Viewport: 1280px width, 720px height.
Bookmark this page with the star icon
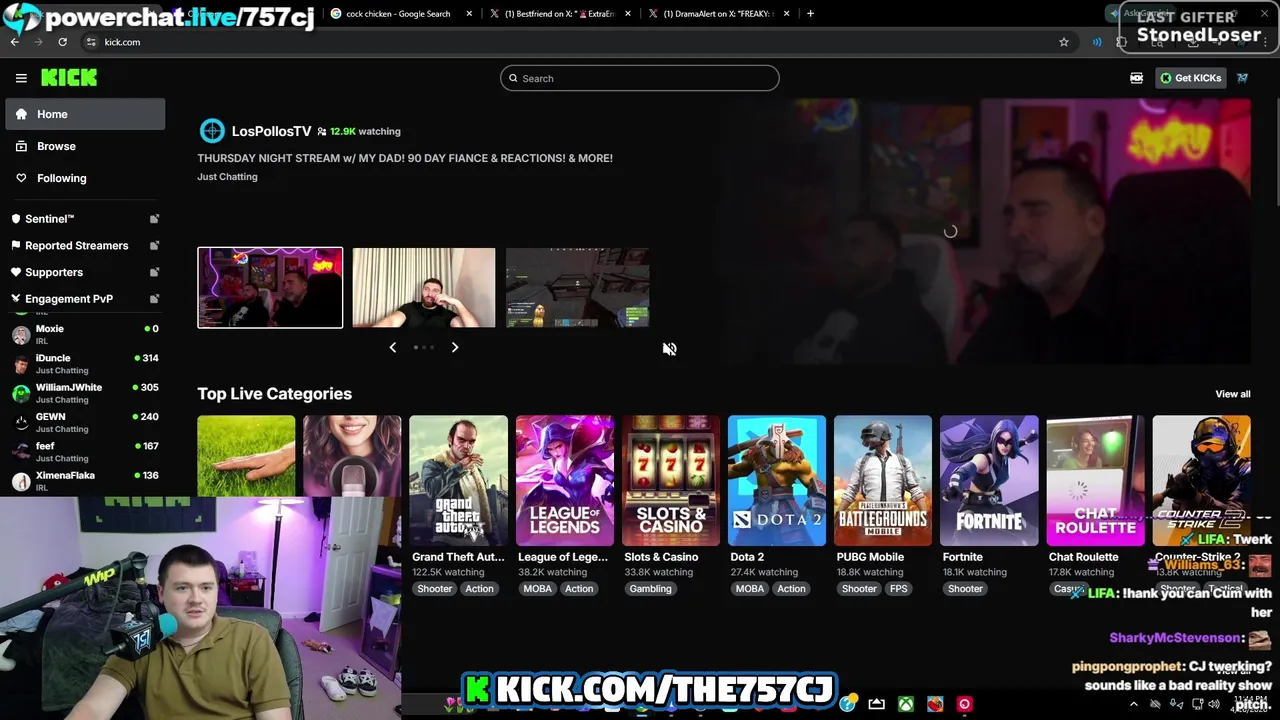pyautogui.click(x=1064, y=42)
